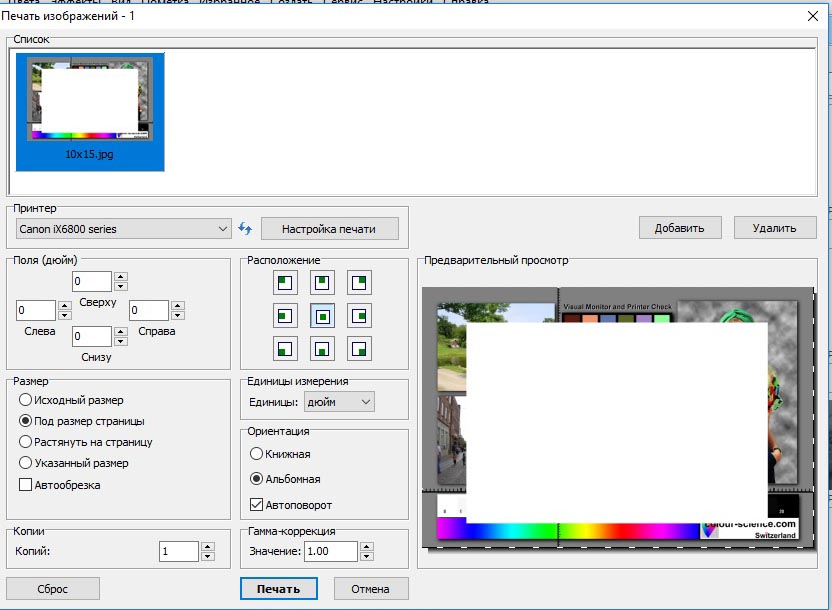Decrease the Снизу margin value
Image resolution: width=832 pixels, height=610 pixels.
pos(121,341)
